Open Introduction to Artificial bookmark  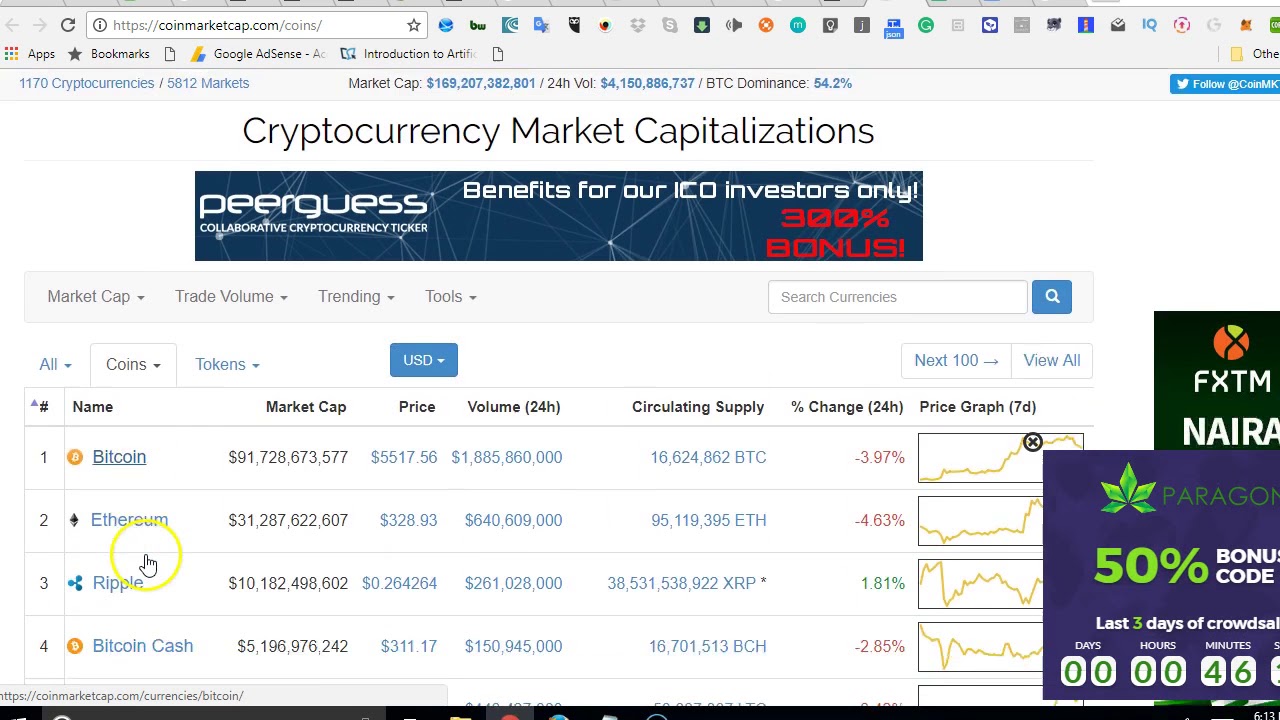(408, 54)
